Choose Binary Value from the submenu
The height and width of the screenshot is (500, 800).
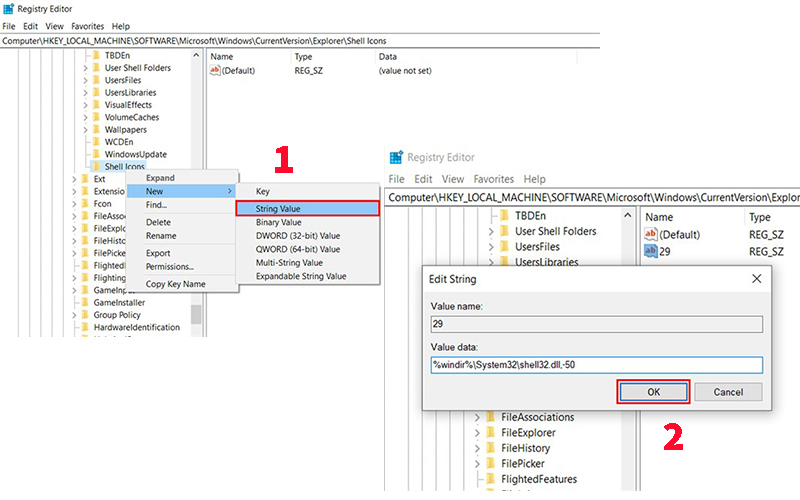279,222
